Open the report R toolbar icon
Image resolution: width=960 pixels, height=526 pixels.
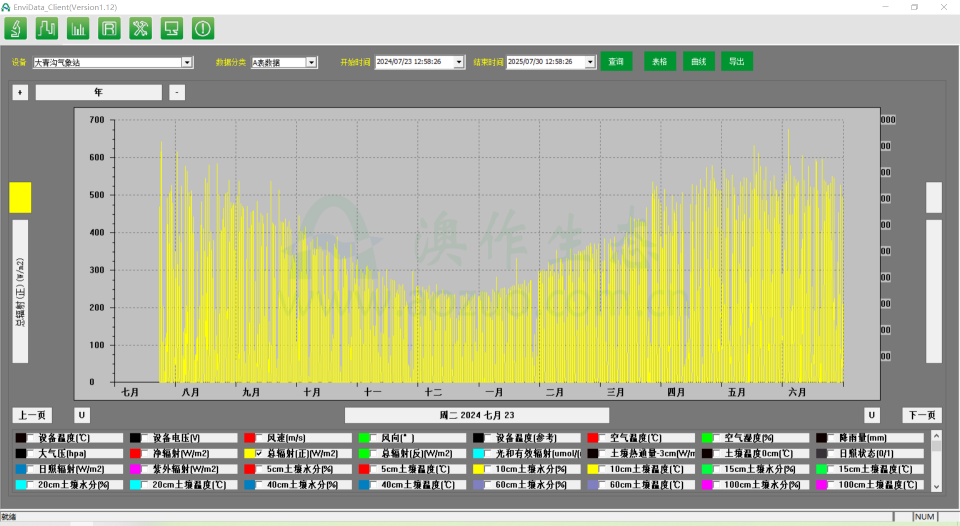pyautogui.click(x=109, y=29)
